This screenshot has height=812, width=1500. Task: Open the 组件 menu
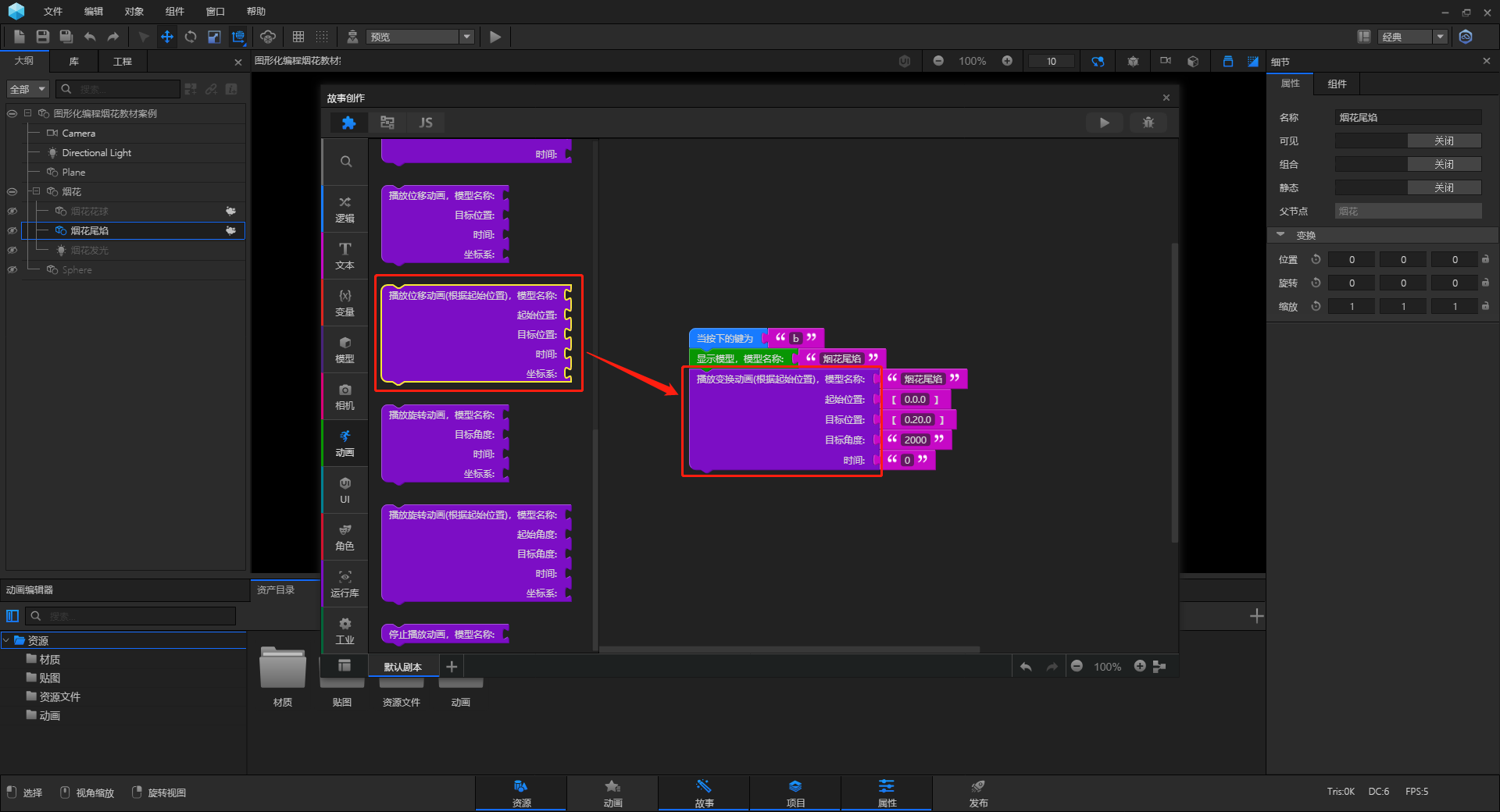pyautogui.click(x=175, y=12)
